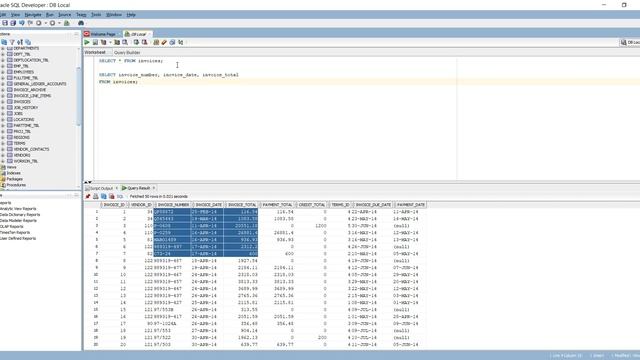
Task: Select the Query Result tab
Action: (x=138, y=188)
